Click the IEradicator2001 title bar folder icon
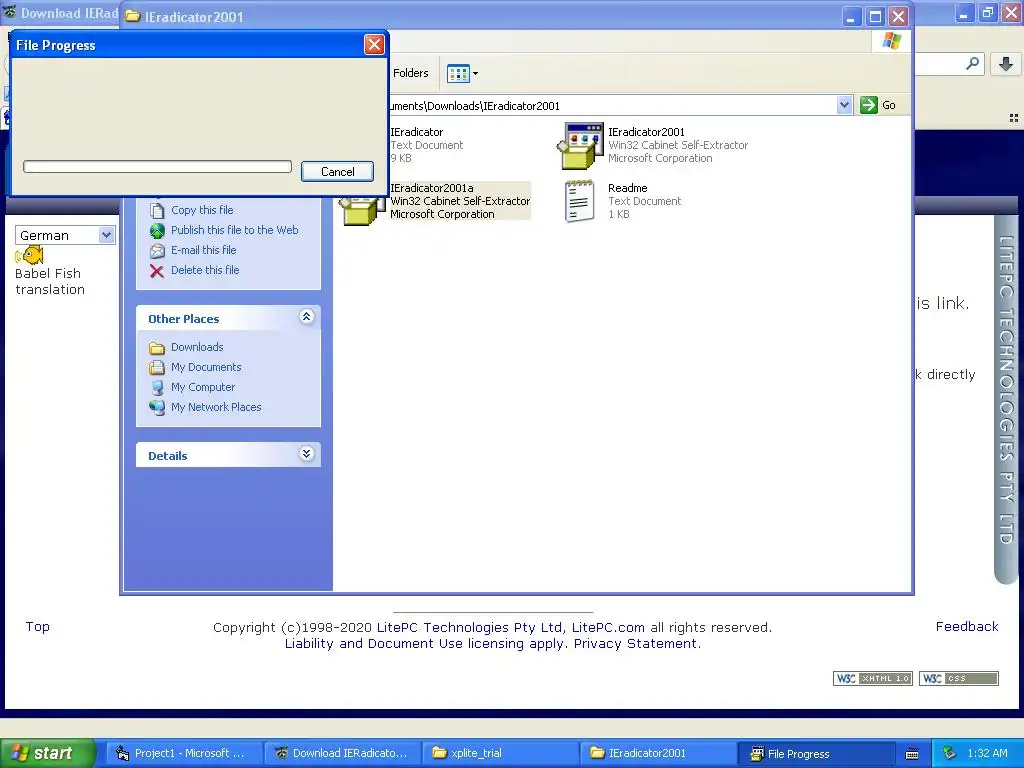1024x768 pixels. pyautogui.click(x=133, y=16)
